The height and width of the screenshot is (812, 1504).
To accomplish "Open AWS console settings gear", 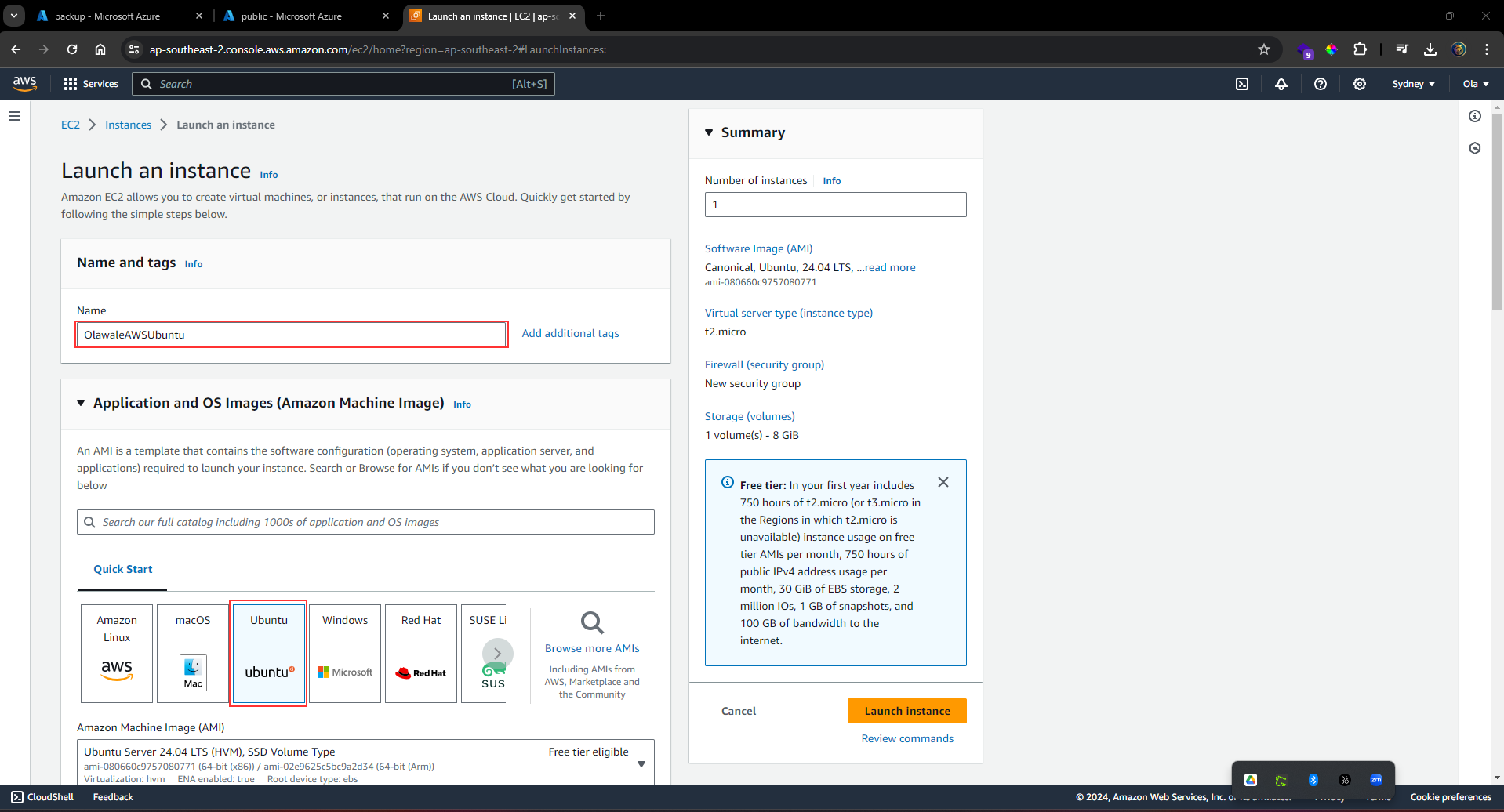I will tap(1360, 84).
